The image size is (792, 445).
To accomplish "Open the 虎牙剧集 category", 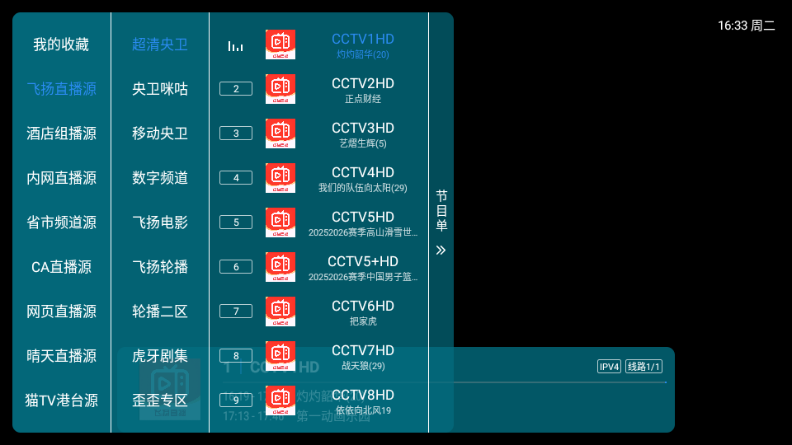I will pos(160,356).
